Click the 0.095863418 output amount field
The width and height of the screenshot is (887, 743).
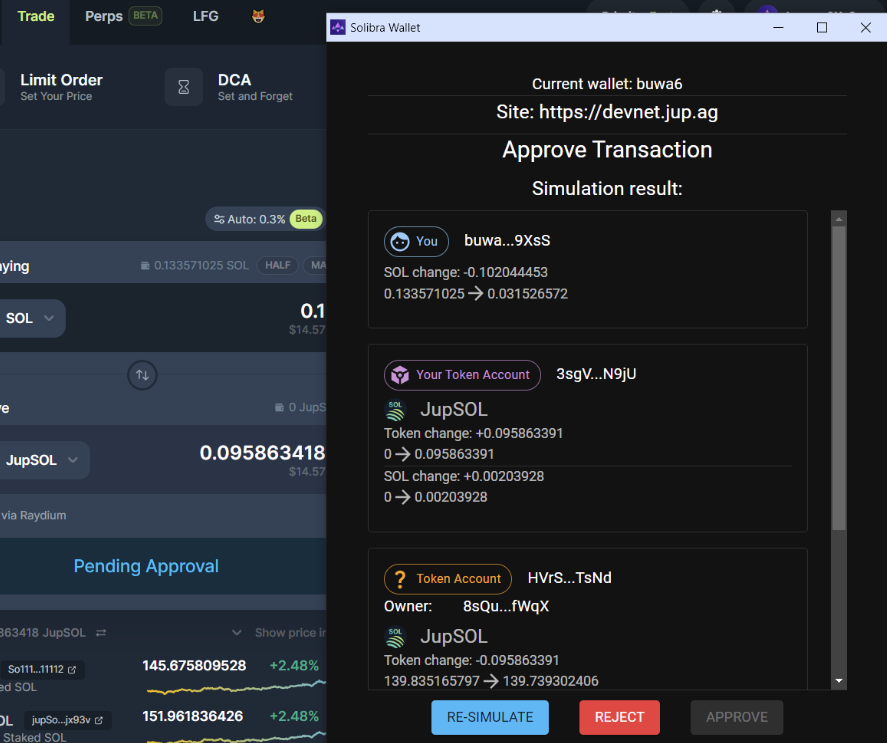click(262, 453)
